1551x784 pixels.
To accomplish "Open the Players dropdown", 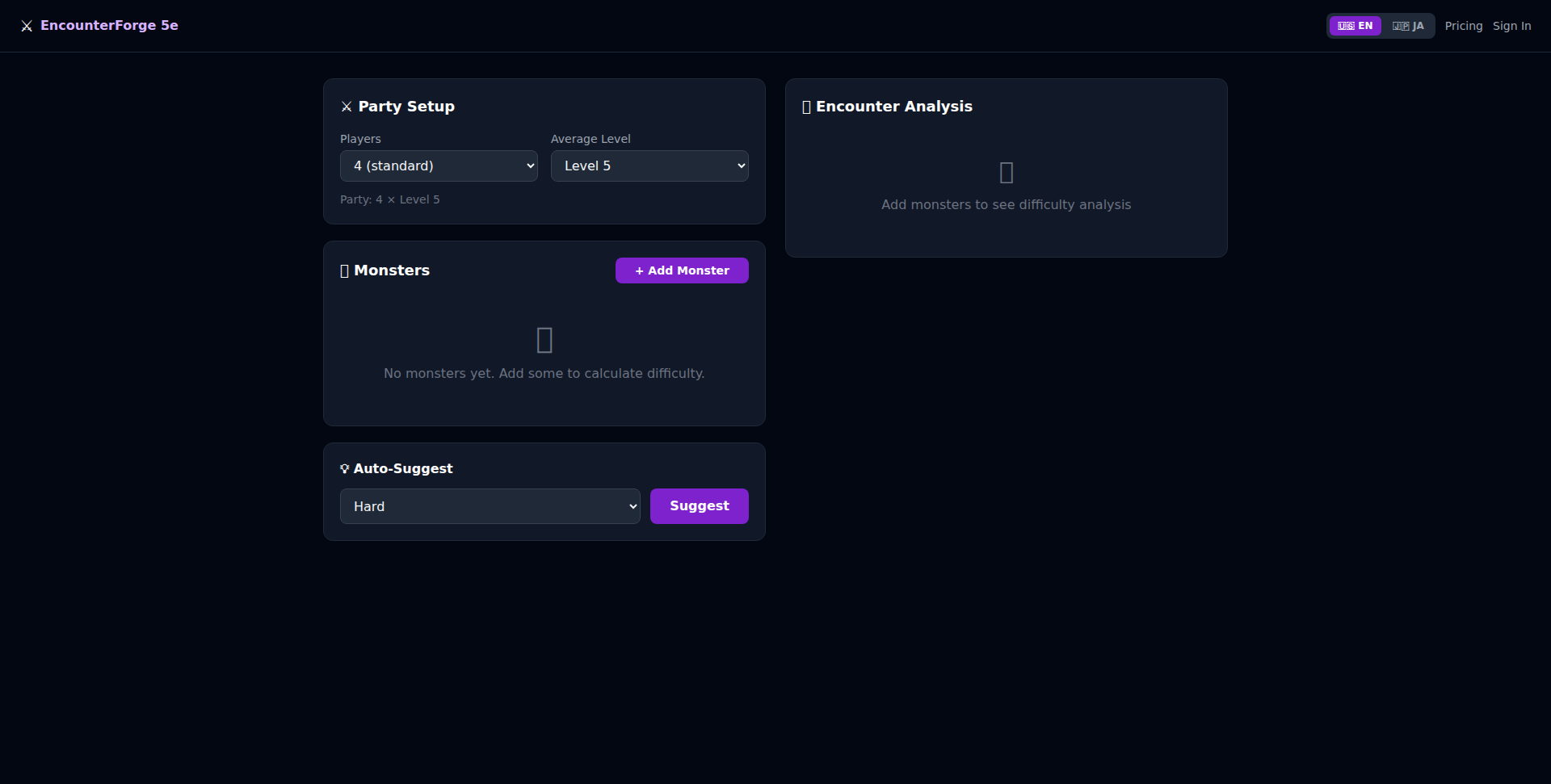I will [x=439, y=166].
